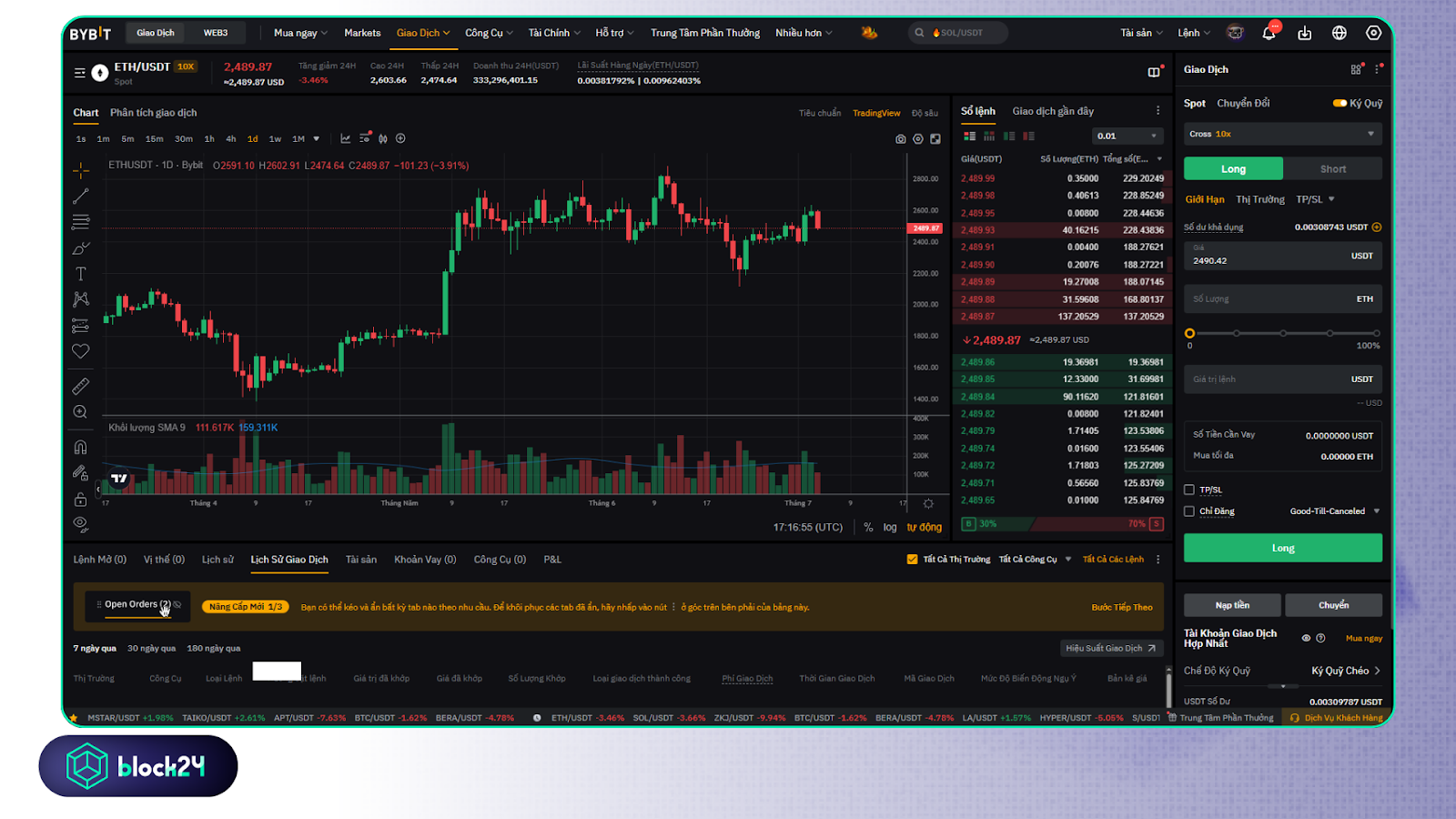The width and height of the screenshot is (1456, 819).
Task: Add funds via plus icon beside balance
Action: [1377, 227]
